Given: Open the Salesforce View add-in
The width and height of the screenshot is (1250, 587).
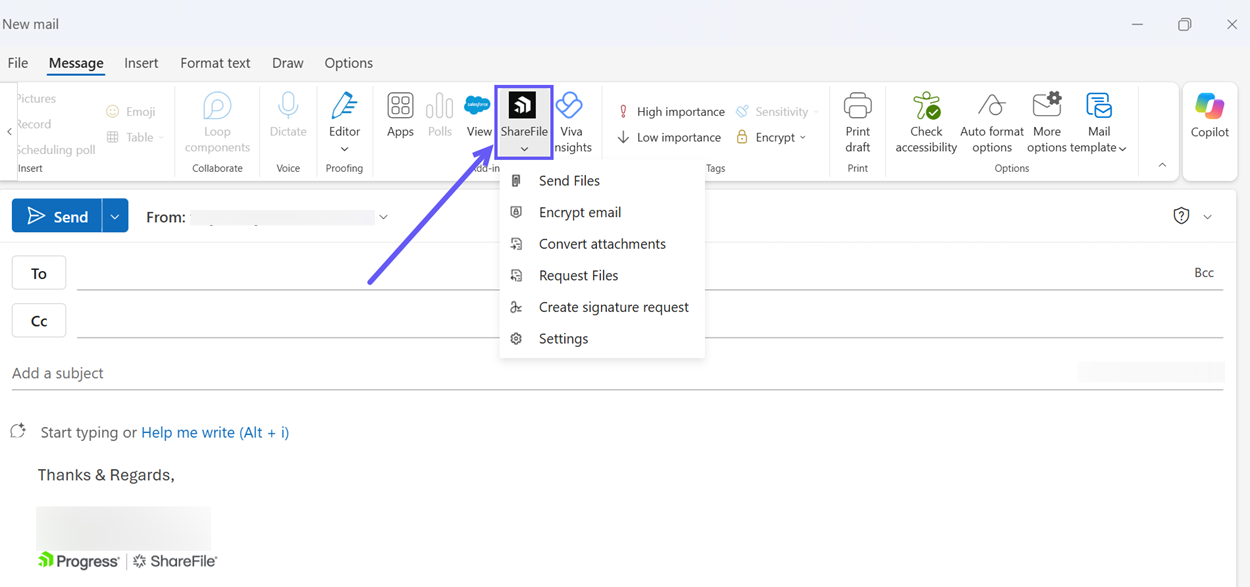Looking at the screenshot, I should coord(478,115).
